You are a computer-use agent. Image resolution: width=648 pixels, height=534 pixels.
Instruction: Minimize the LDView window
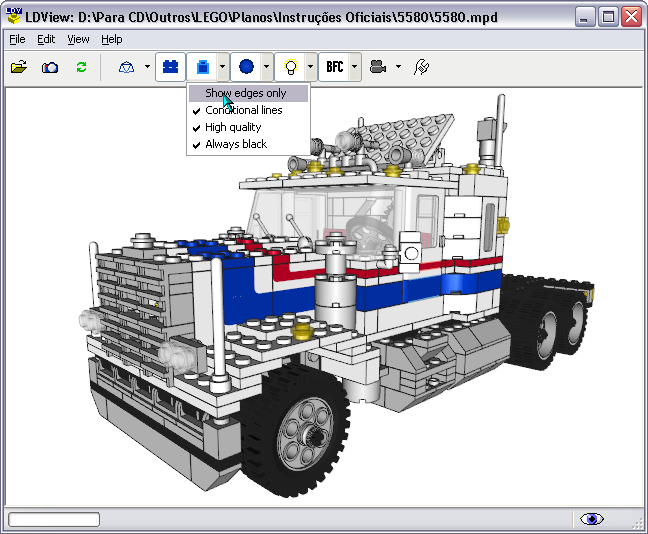click(585, 17)
